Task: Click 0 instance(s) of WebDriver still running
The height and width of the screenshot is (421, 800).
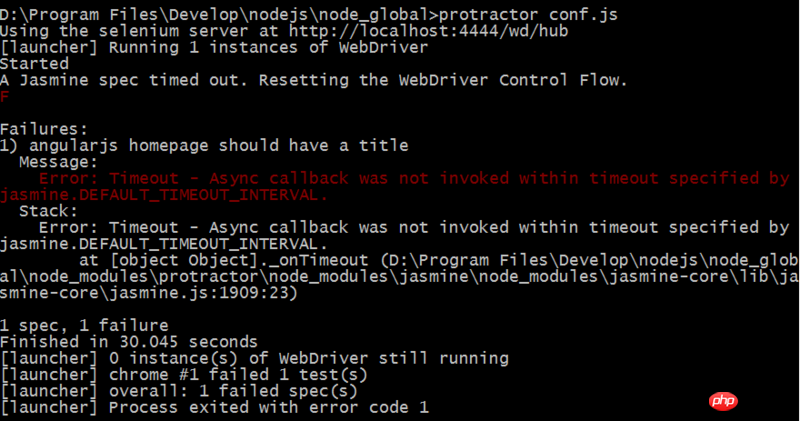Action: coord(309,358)
